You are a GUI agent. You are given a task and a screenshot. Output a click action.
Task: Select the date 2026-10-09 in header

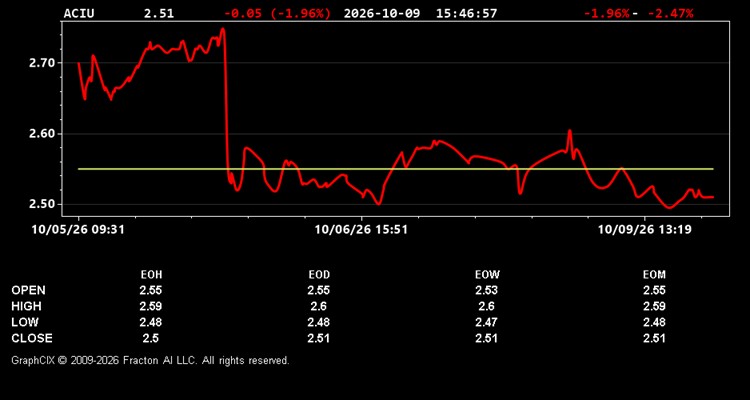(382, 13)
